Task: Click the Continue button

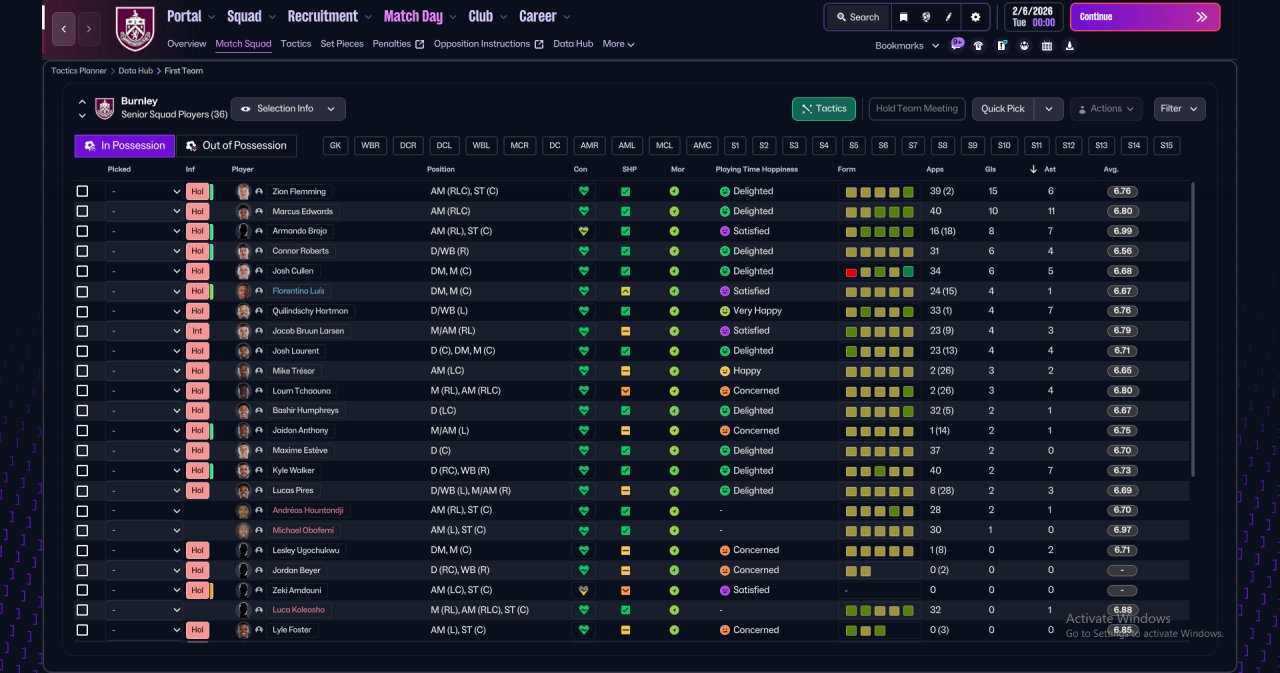Action: pos(1145,17)
